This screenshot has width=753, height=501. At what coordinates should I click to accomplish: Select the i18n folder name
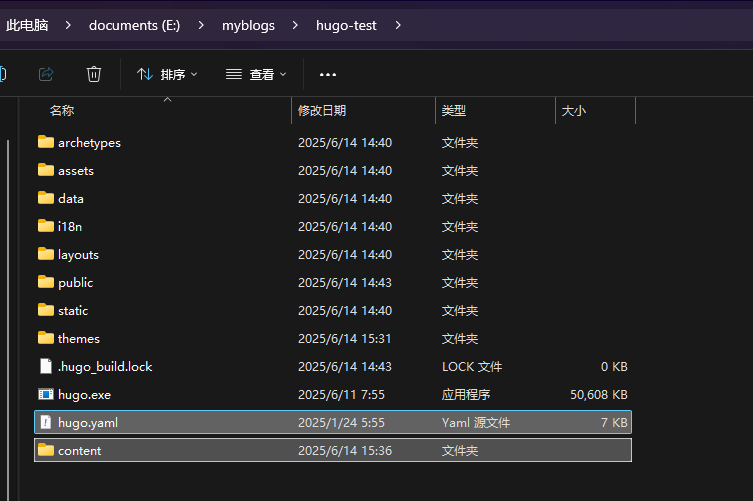click(x=70, y=226)
